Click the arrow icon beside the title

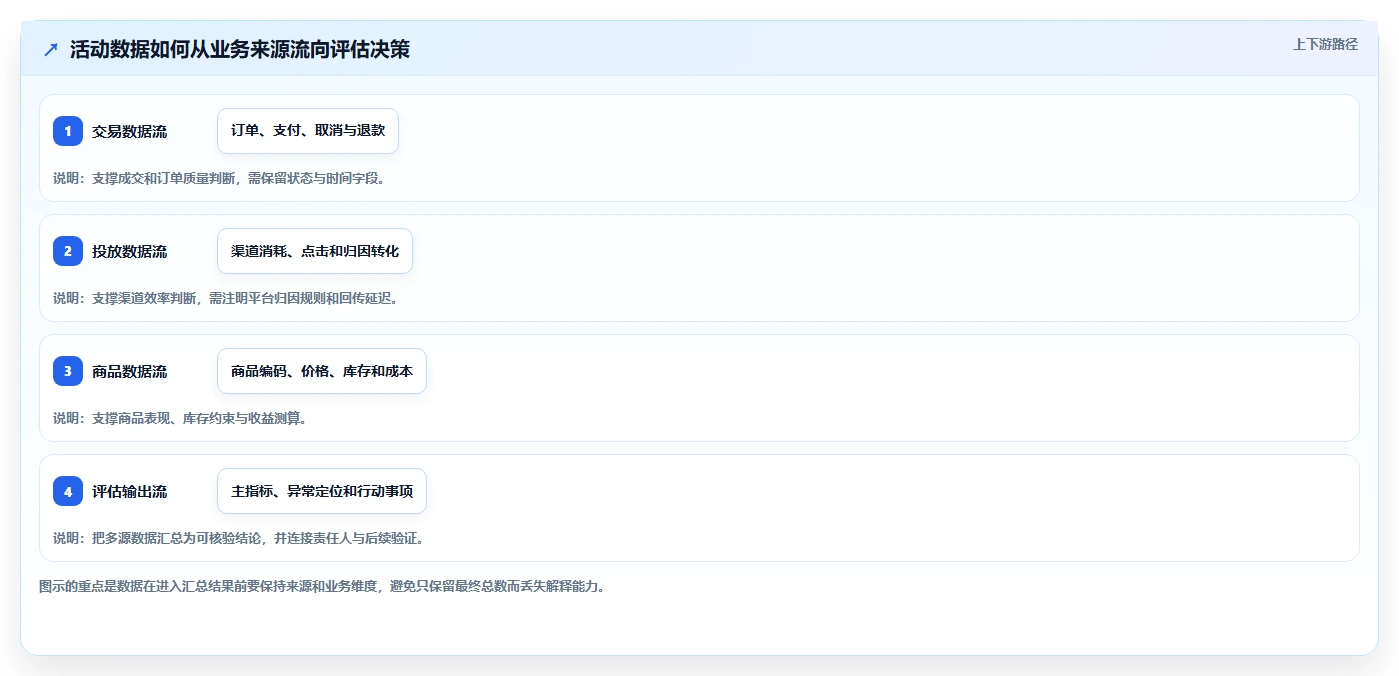coord(51,50)
